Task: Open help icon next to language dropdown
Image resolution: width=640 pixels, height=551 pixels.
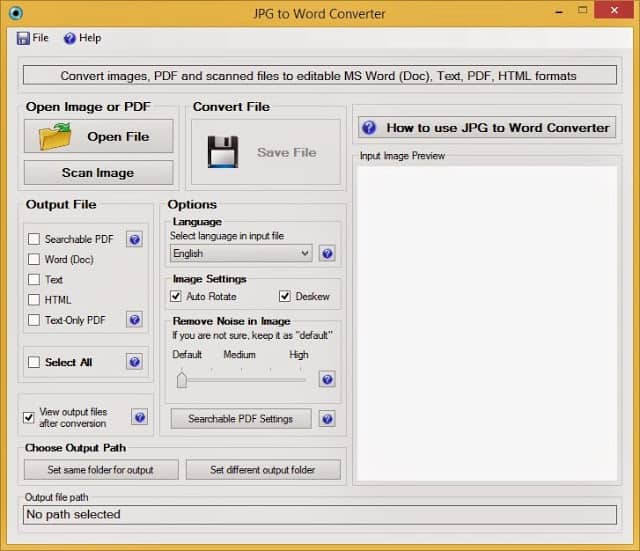Action: click(327, 254)
